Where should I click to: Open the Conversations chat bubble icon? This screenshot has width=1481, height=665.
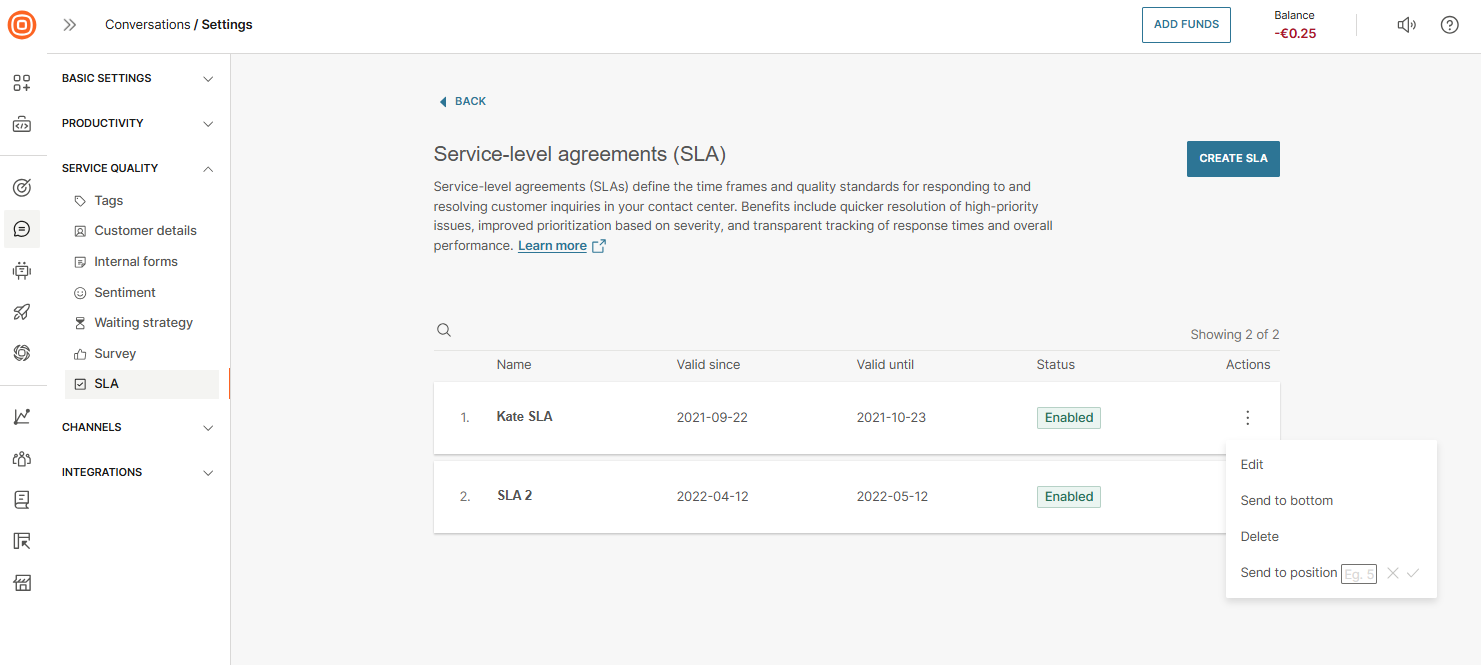coord(22,229)
